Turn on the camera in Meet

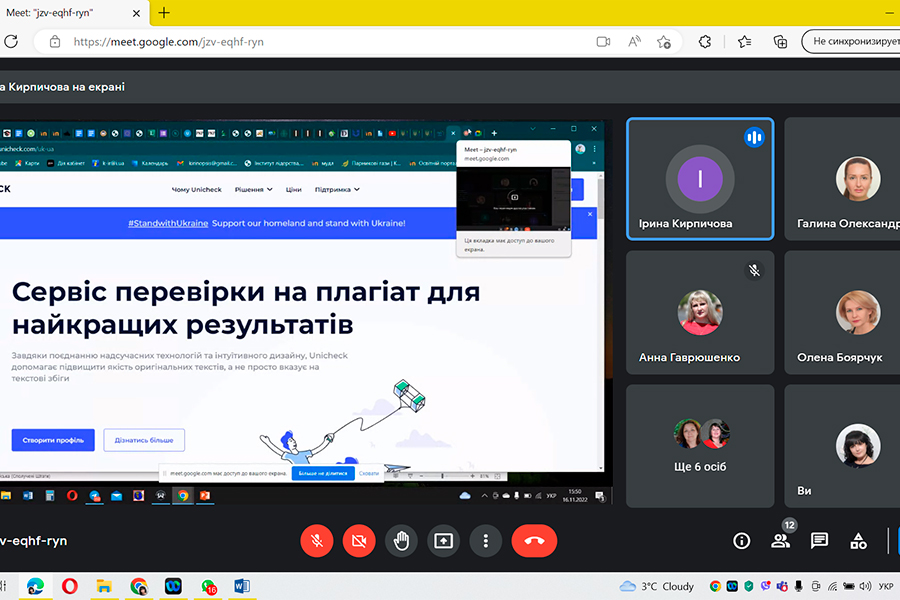coord(359,541)
